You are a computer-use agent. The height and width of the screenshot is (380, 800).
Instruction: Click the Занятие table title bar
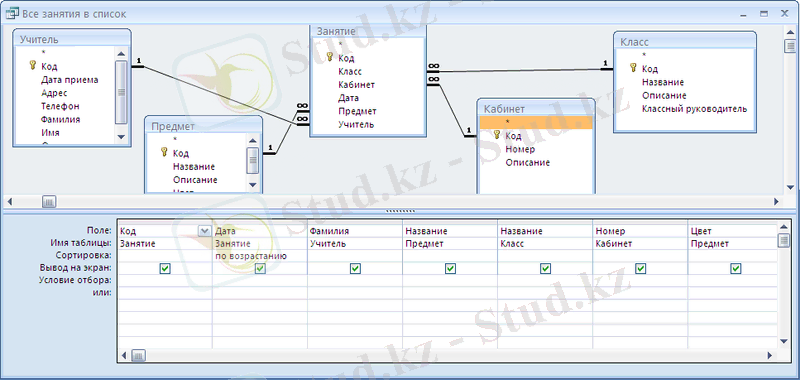pyautogui.click(x=368, y=31)
